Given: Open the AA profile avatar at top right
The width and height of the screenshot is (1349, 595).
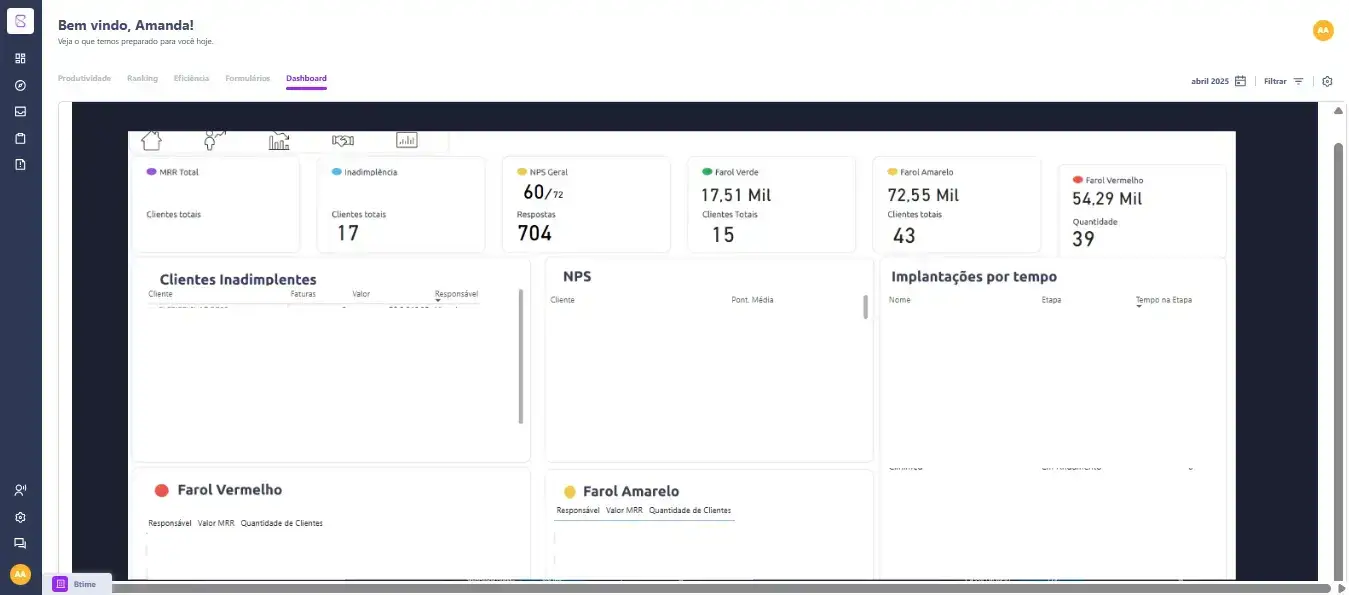Looking at the screenshot, I should point(1323,31).
